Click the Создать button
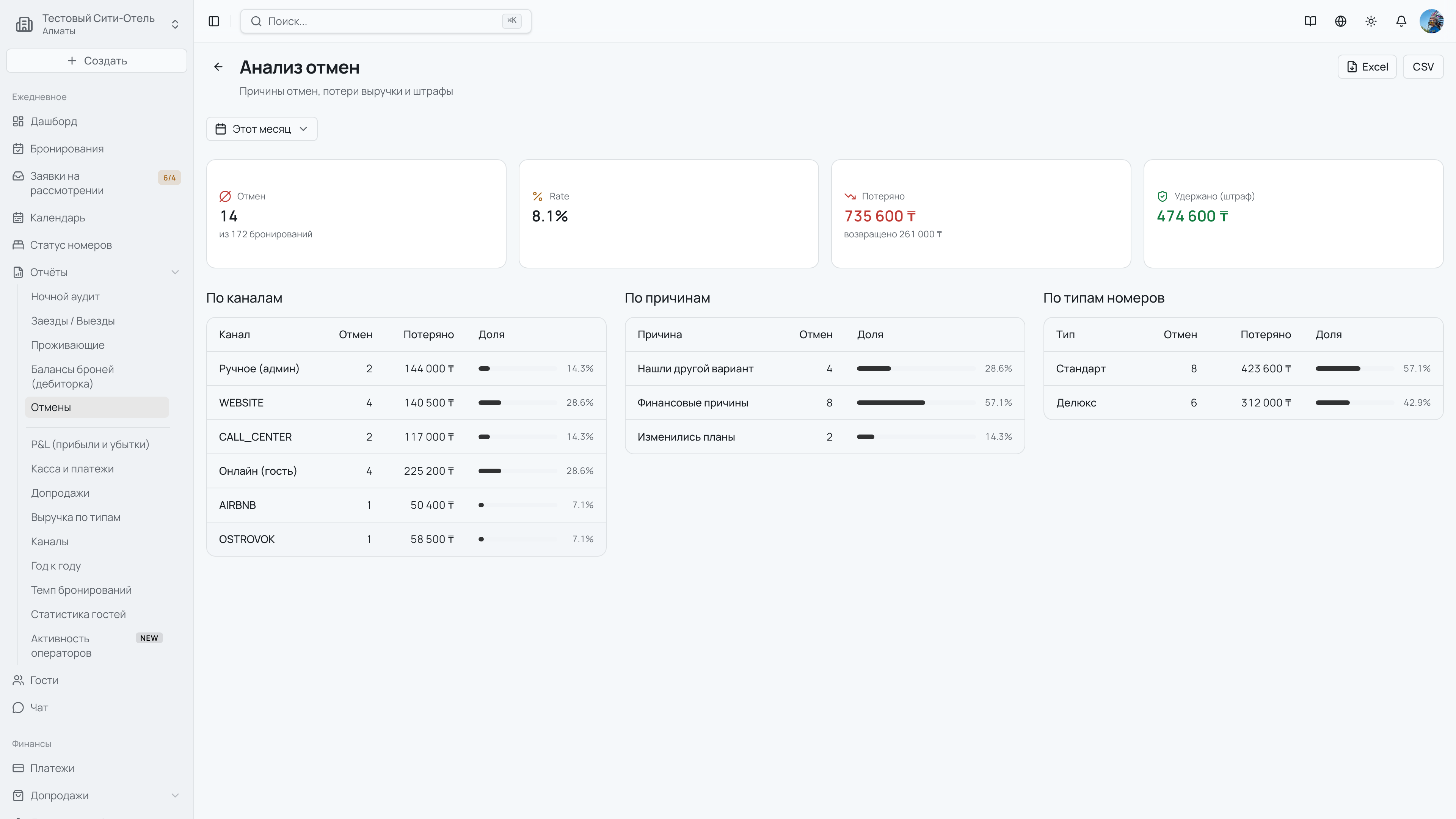The height and width of the screenshot is (819, 1456). pos(97,61)
